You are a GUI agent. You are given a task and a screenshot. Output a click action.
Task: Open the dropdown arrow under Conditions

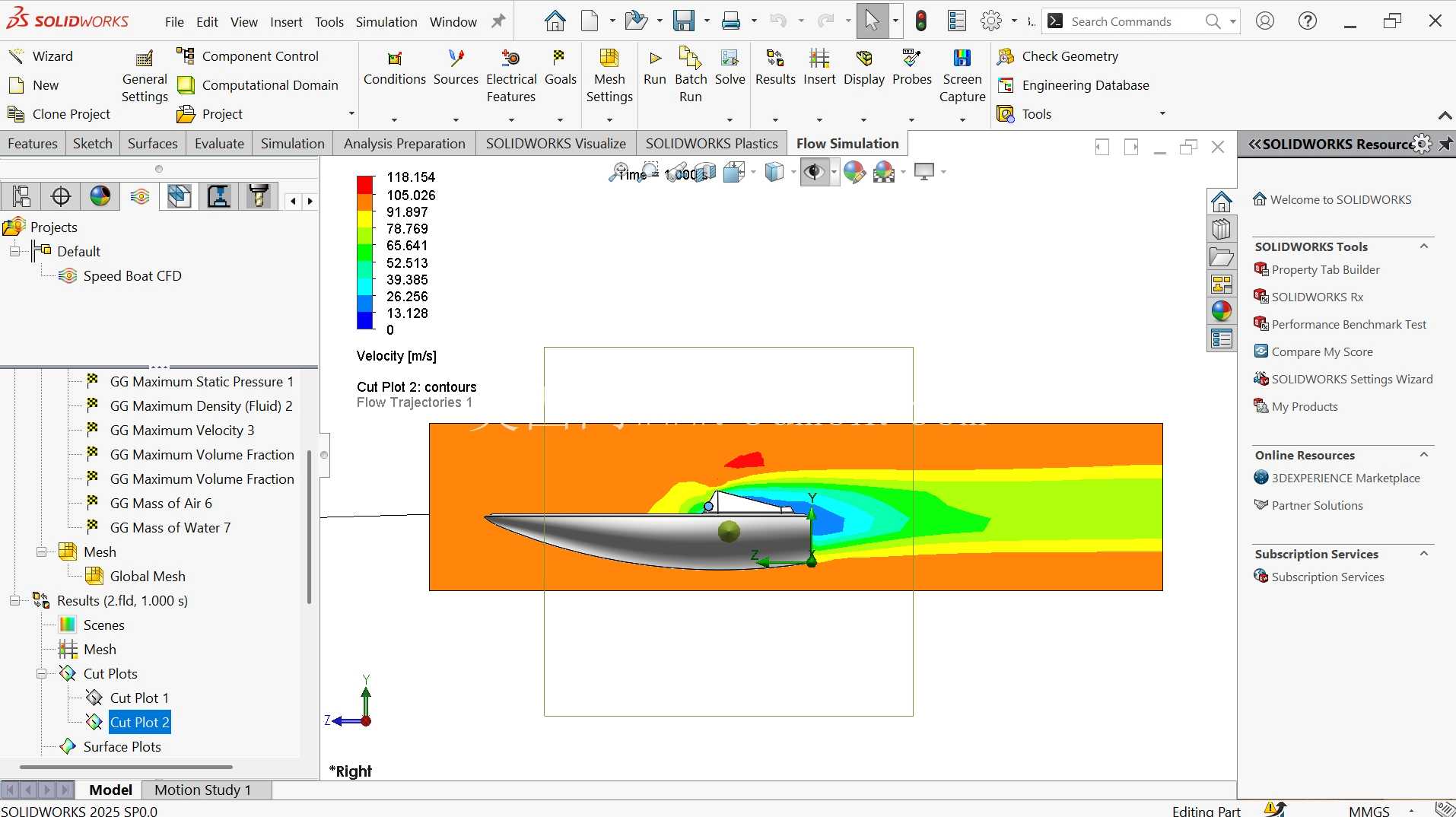pyautogui.click(x=394, y=119)
